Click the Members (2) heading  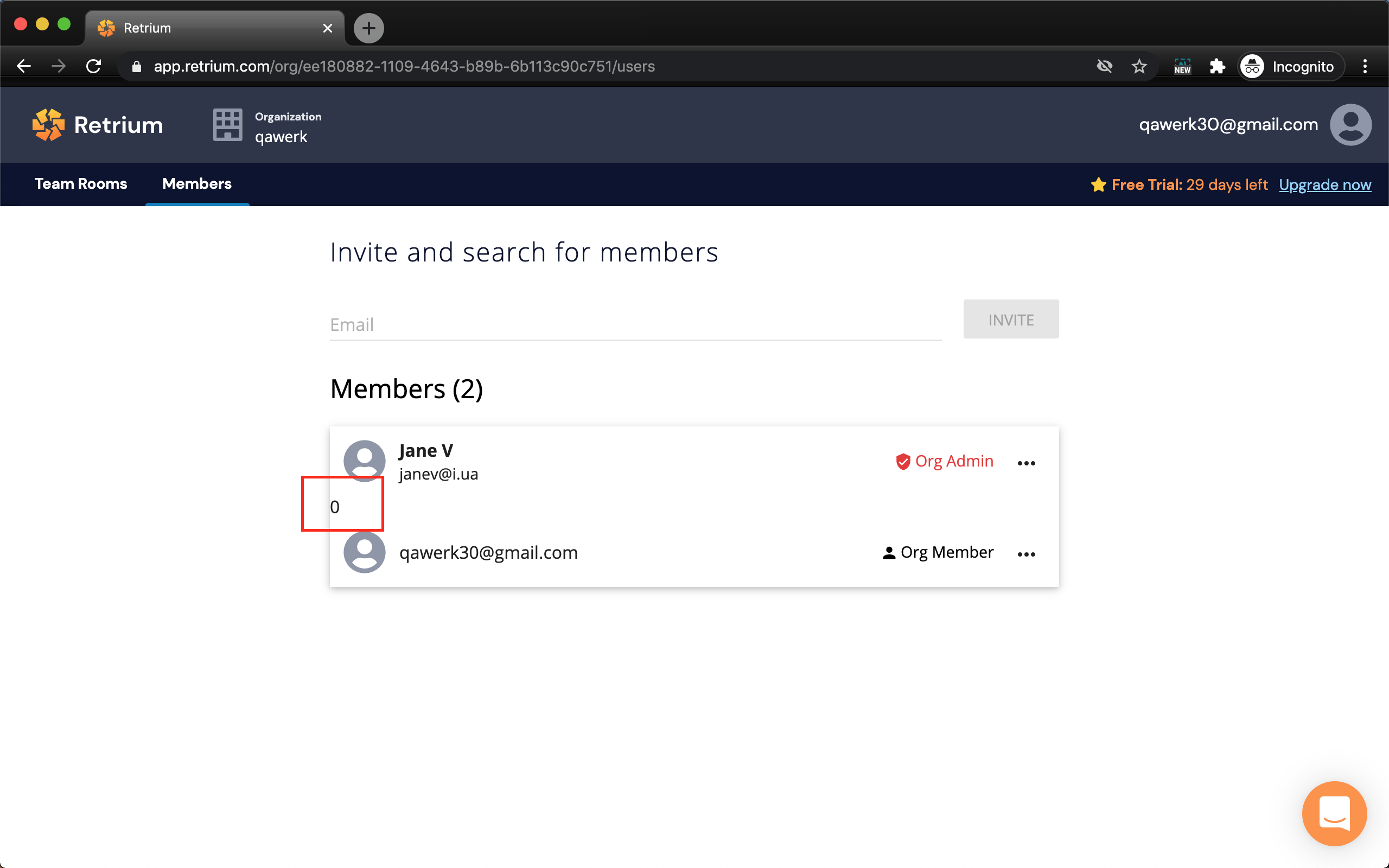point(406,389)
